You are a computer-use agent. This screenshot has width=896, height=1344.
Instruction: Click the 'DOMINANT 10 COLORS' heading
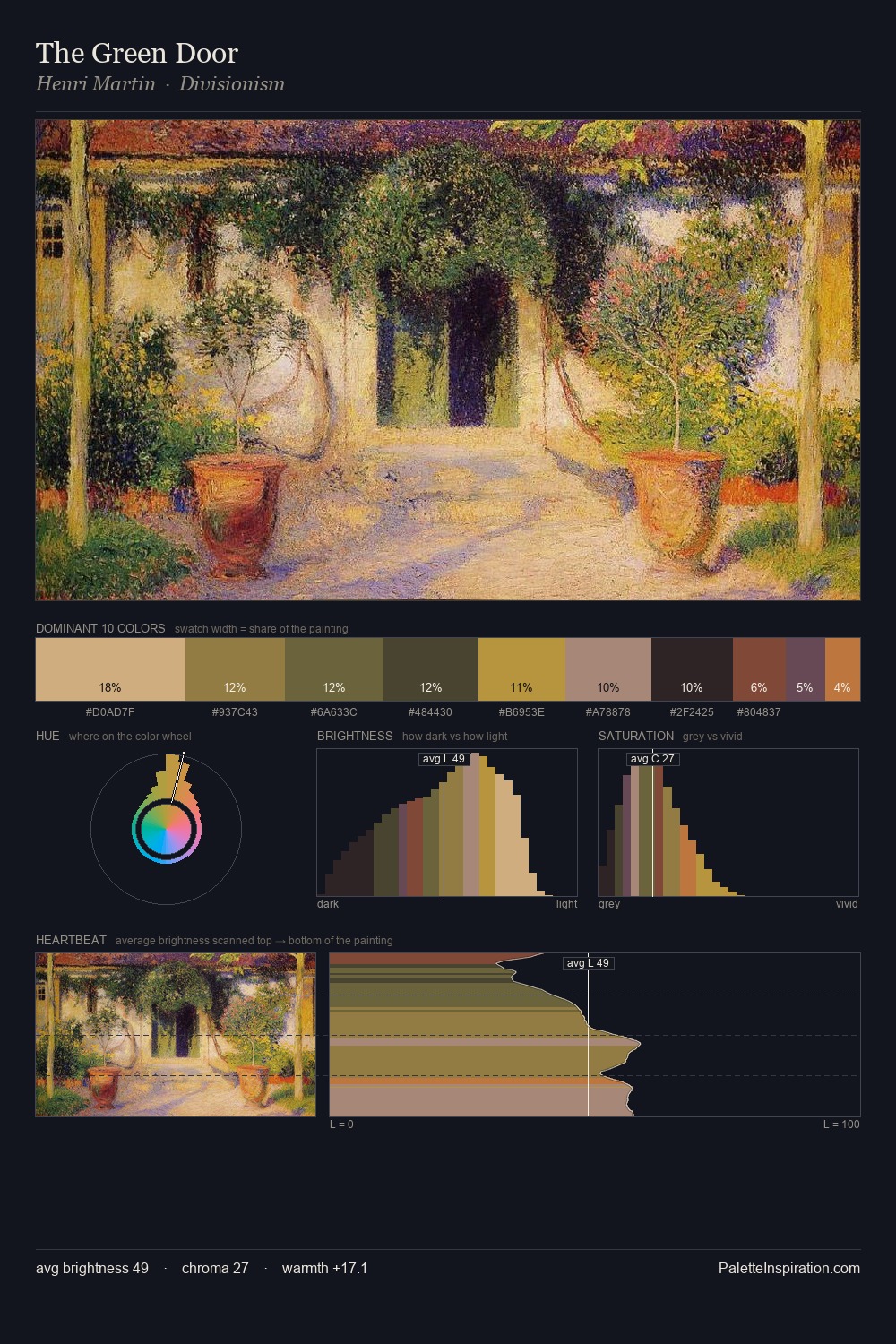point(100,628)
